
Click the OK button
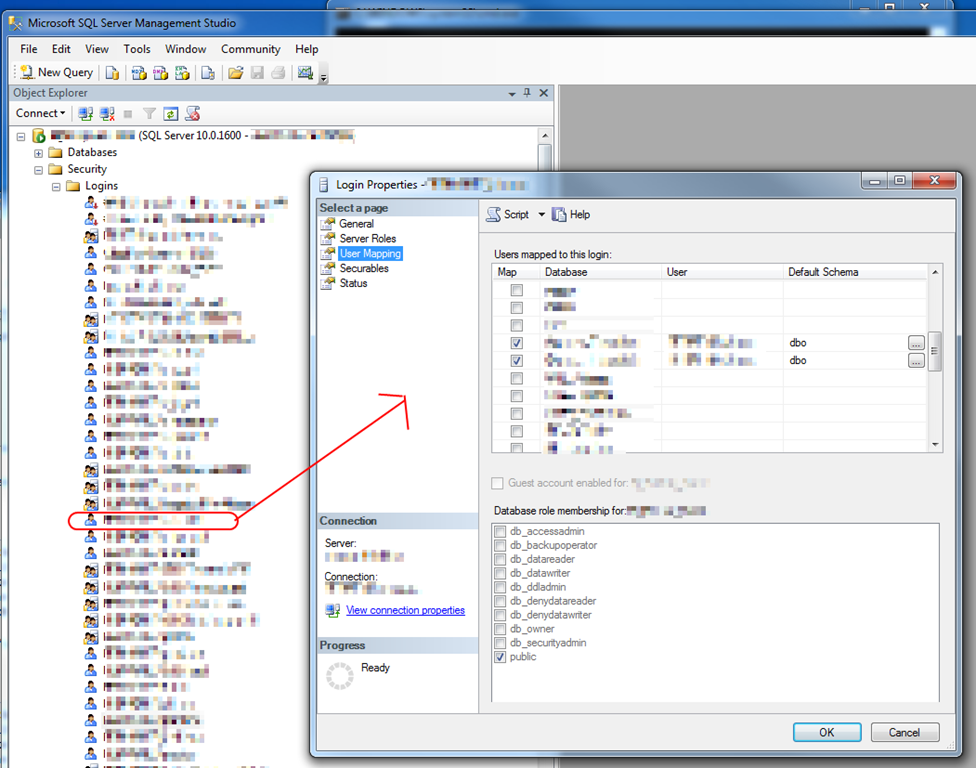pos(827,733)
